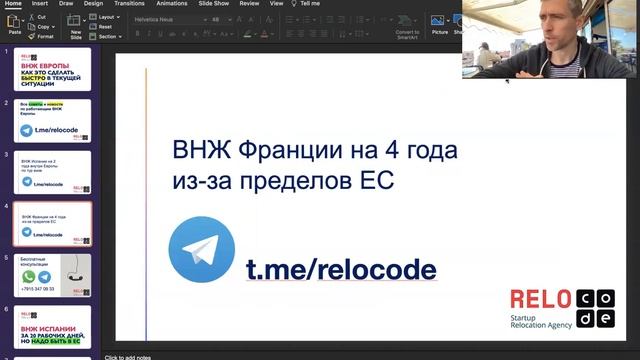
Task: Select slide 3 thumbnail ВНЖ Испании
Action: pyautogui.click(x=52, y=172)
